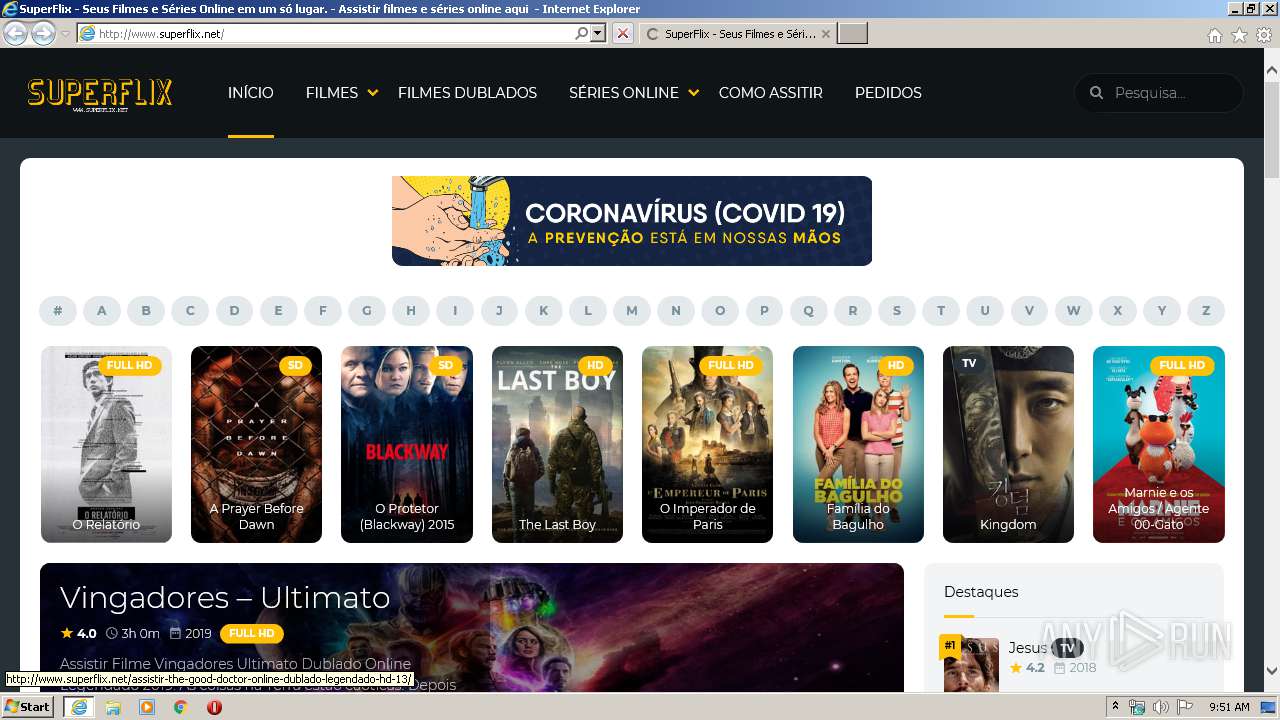Open file explorer taskbar icon
This screenshot has height=720, width=1280.
click(x=113, y=707)
